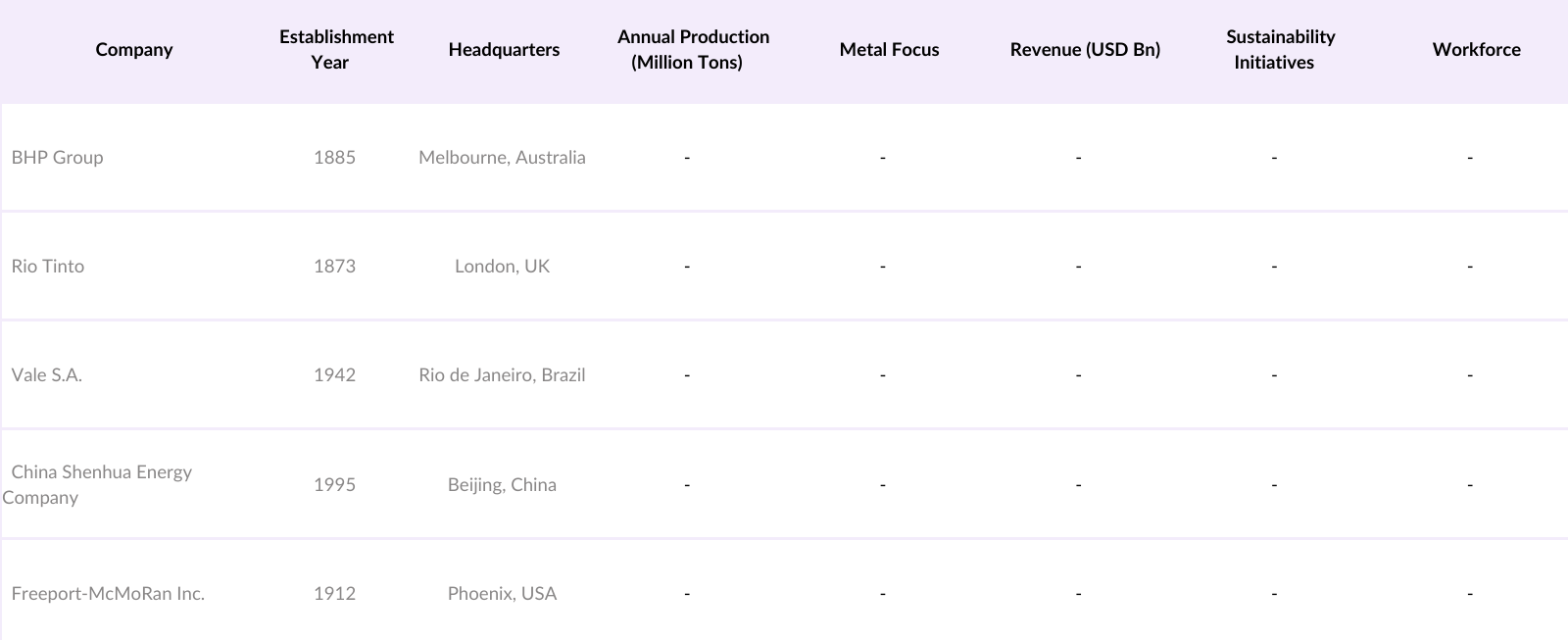Click the Company column header
1568x640 pixels.
tap(134, 50)
